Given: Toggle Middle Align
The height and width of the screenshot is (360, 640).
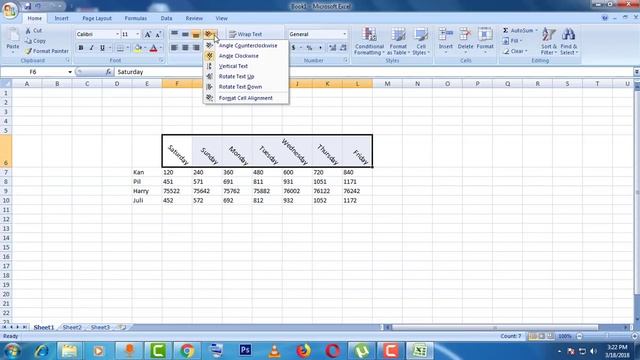Looking at the screenshot, I should [185, 34].
